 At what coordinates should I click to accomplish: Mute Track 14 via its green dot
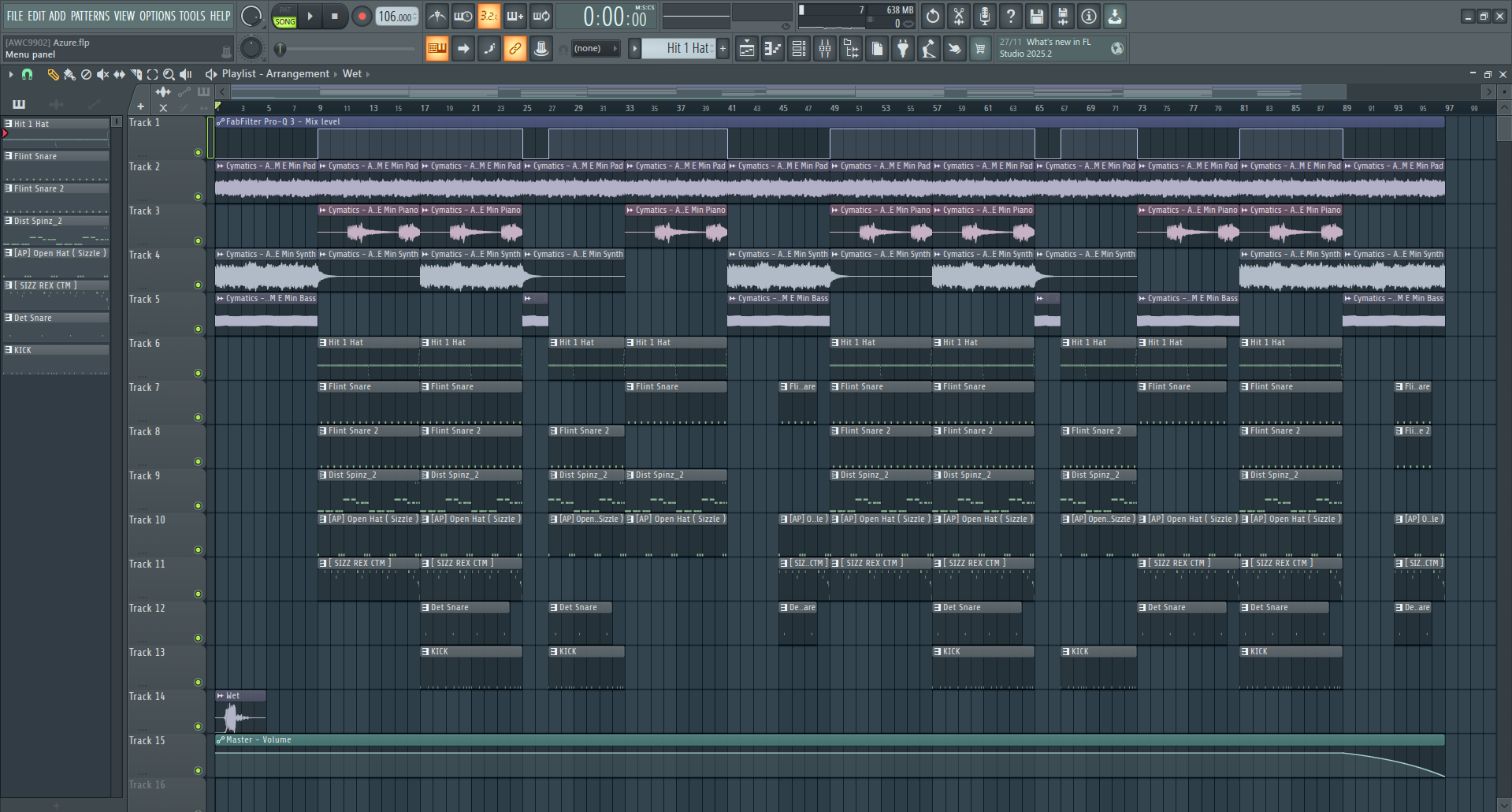pos(198,727)
